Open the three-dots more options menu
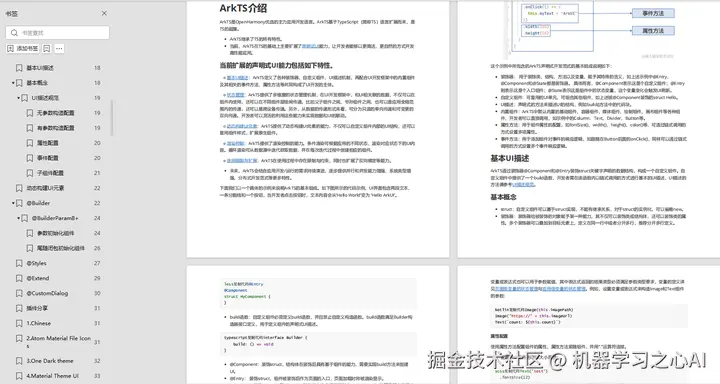720x384 pixels. tap(59, 48)
